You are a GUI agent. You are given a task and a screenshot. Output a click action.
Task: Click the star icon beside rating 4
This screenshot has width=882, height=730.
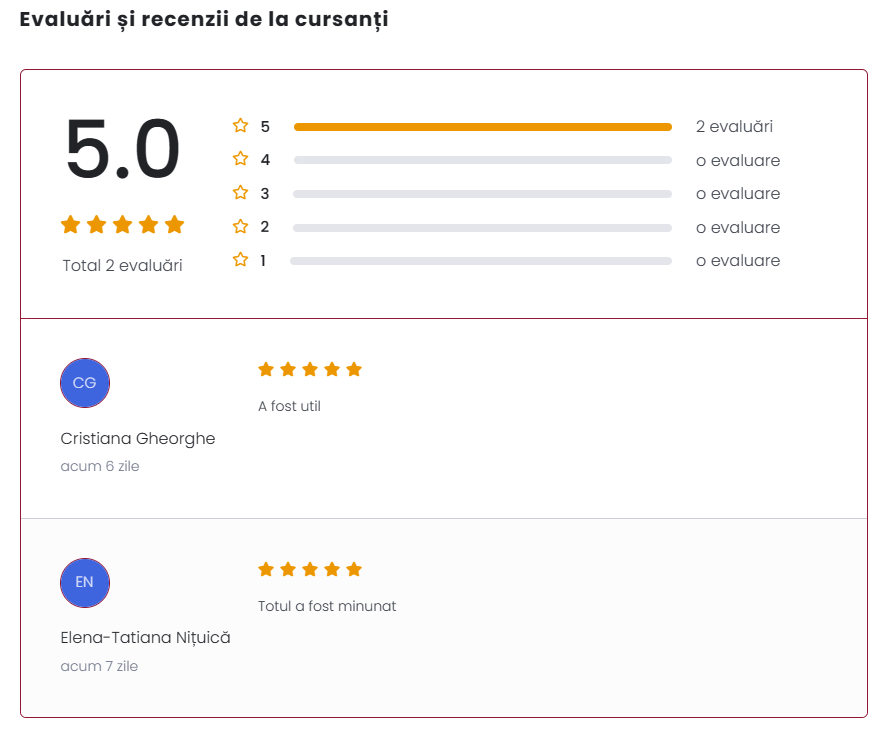pos(240,159)
